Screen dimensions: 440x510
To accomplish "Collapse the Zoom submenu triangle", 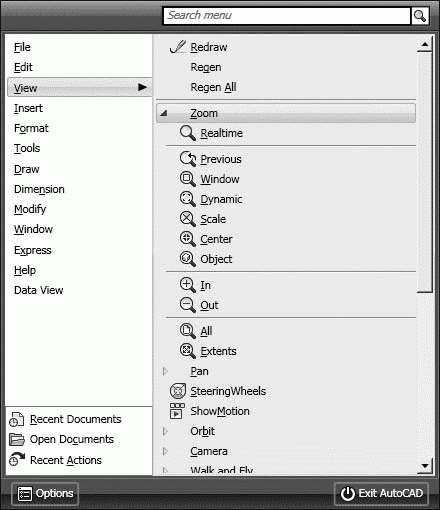I will (163, 113).
